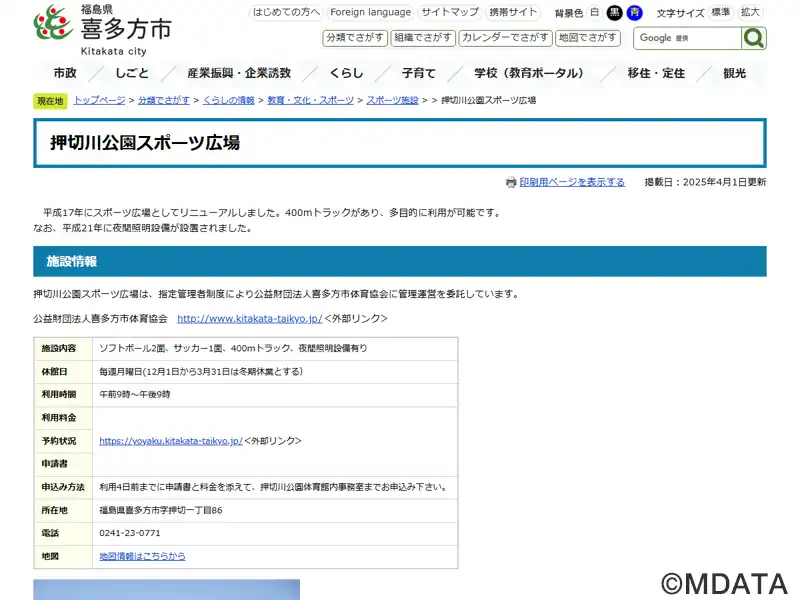Enlarge text size with 拡大 button
Viewport: 800px width, 600px height.
[751, 13]
